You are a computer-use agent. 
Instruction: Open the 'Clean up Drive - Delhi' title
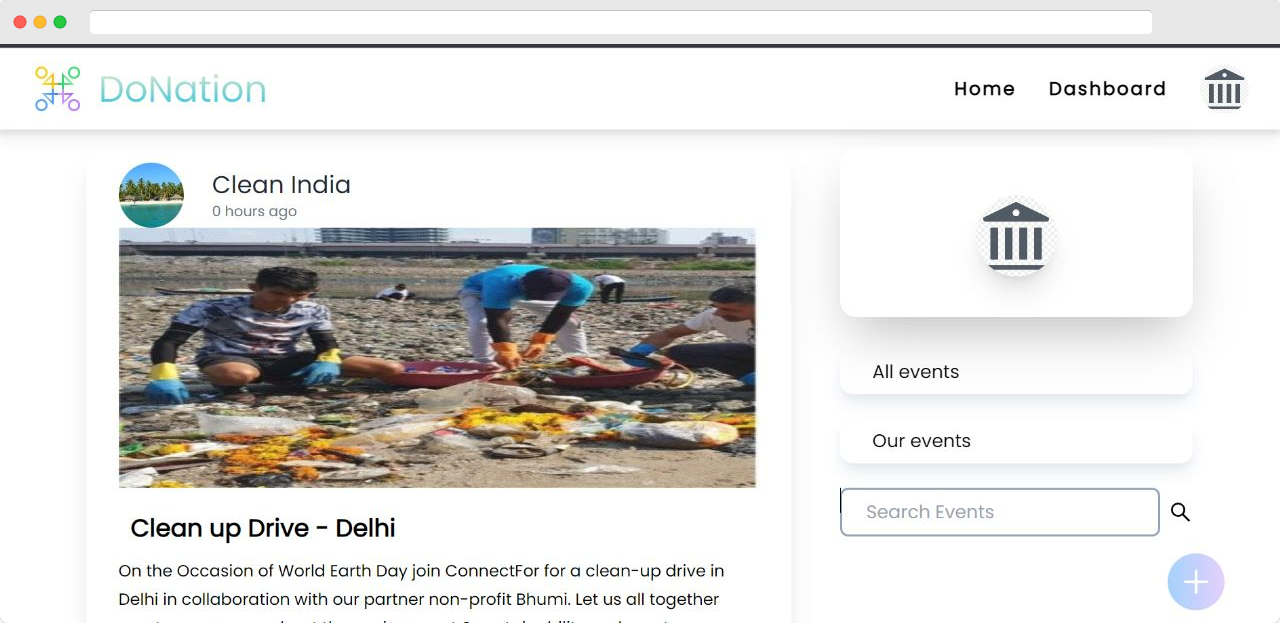(263, 528)
